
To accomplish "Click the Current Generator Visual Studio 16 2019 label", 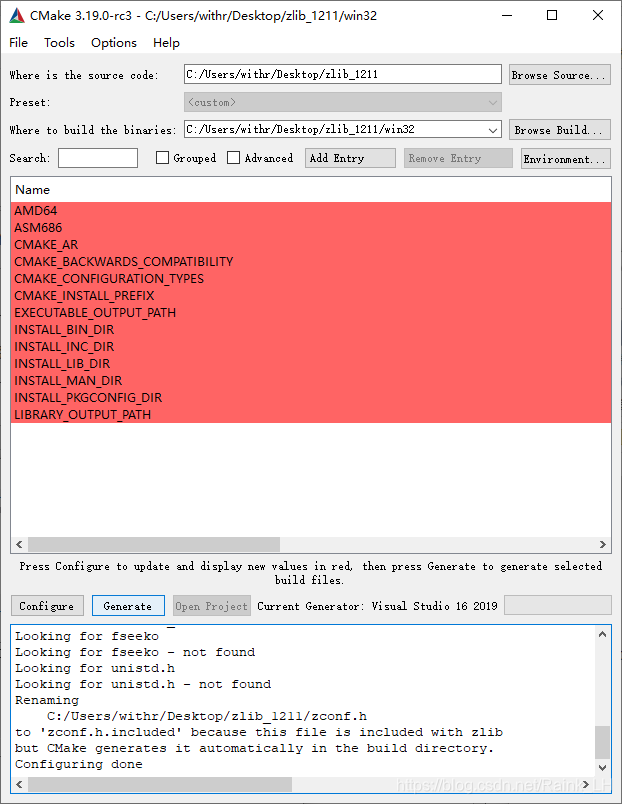I will 377,606.
